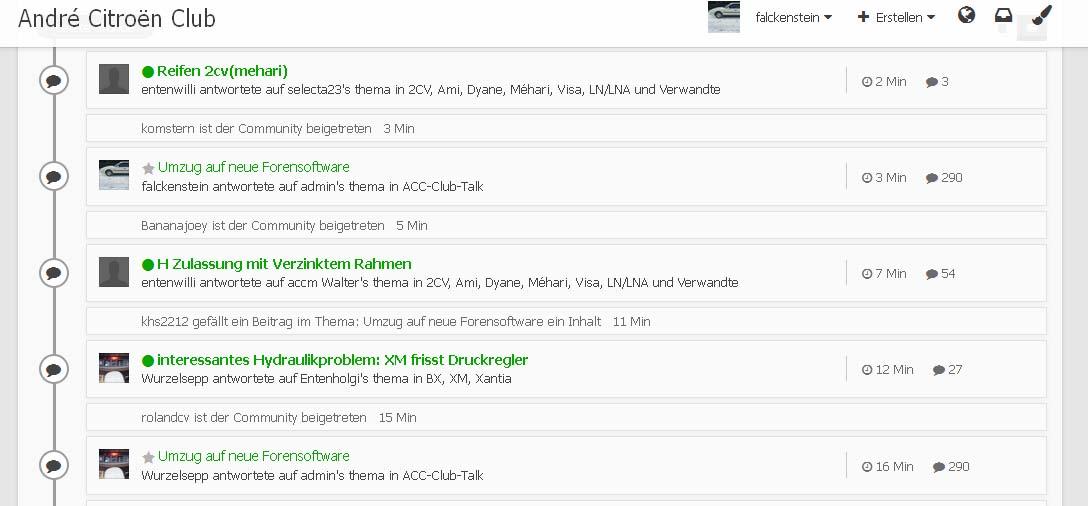This screenshot has height=506, width=1088.
Task: Open notifications globe icon in header
Action: pyautogui.click(x=966, y=15)
